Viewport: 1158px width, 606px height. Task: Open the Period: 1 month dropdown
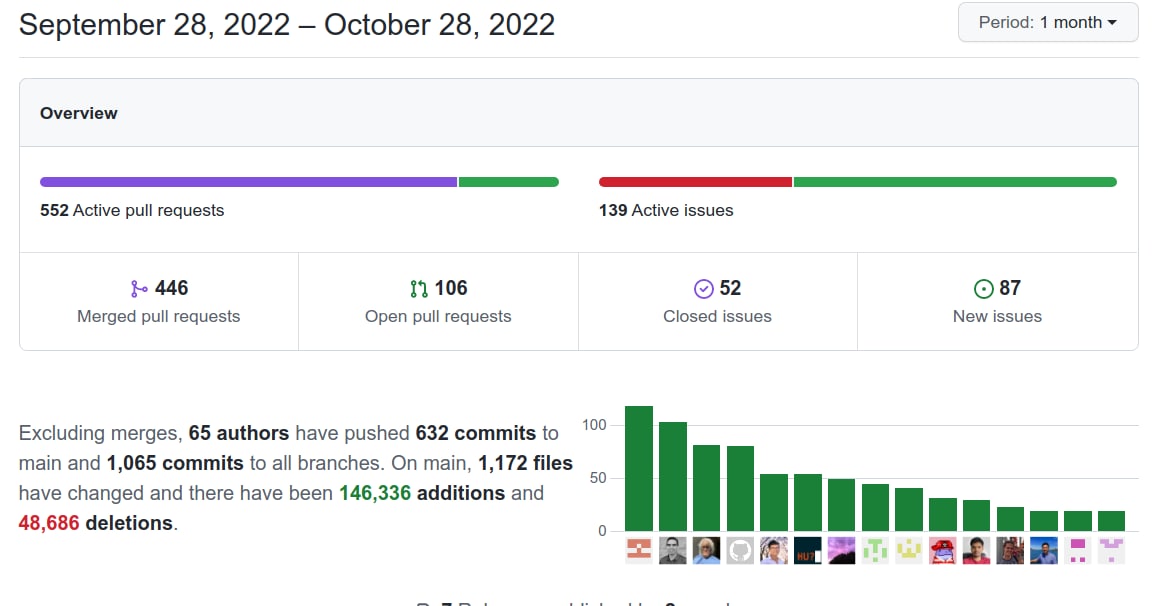click(1047, 22)
